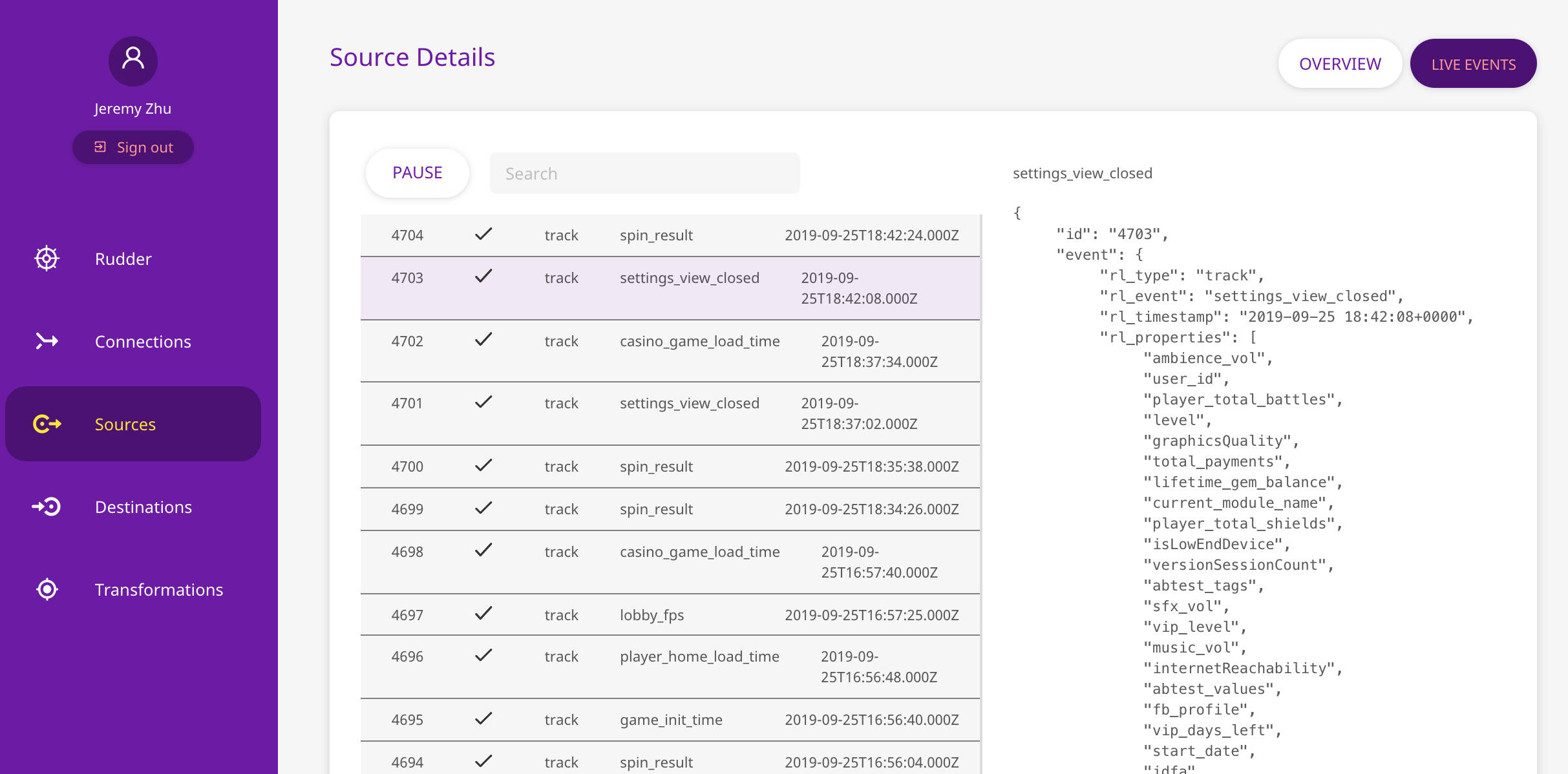Click the sign out door icon
1568x774 pixels.
pyautogui.click(x=100, y=147)
